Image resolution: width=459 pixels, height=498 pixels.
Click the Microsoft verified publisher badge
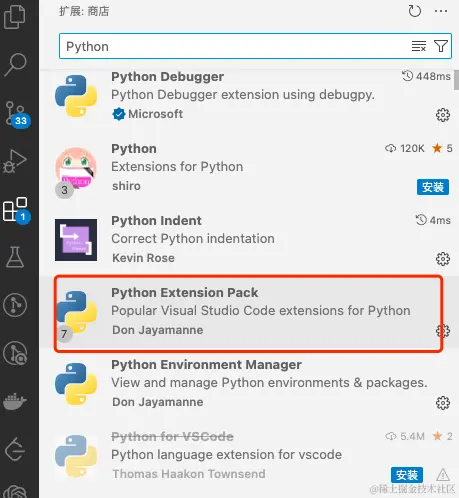[x=118, y=114]
